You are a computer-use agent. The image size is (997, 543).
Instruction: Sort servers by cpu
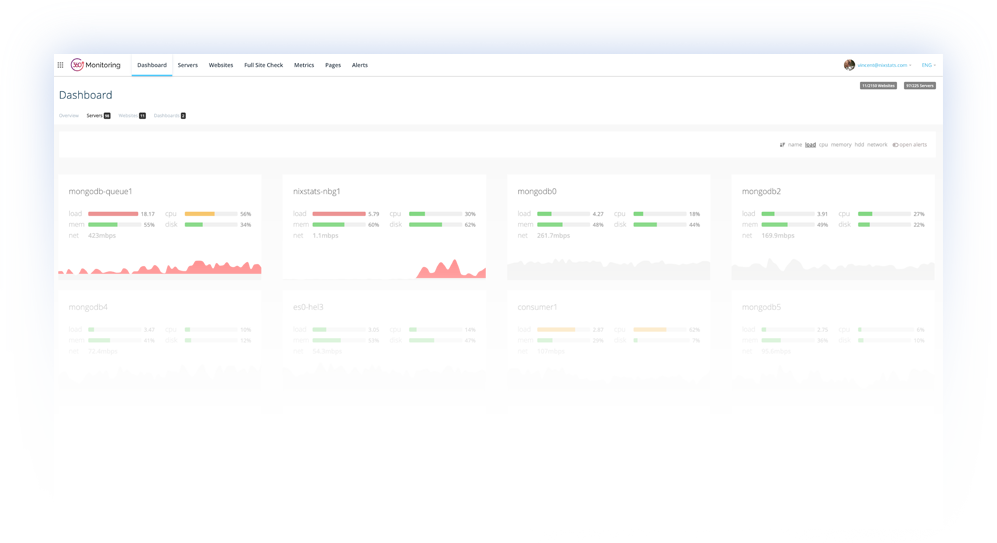pyautogui.click(x=823, y=145)
